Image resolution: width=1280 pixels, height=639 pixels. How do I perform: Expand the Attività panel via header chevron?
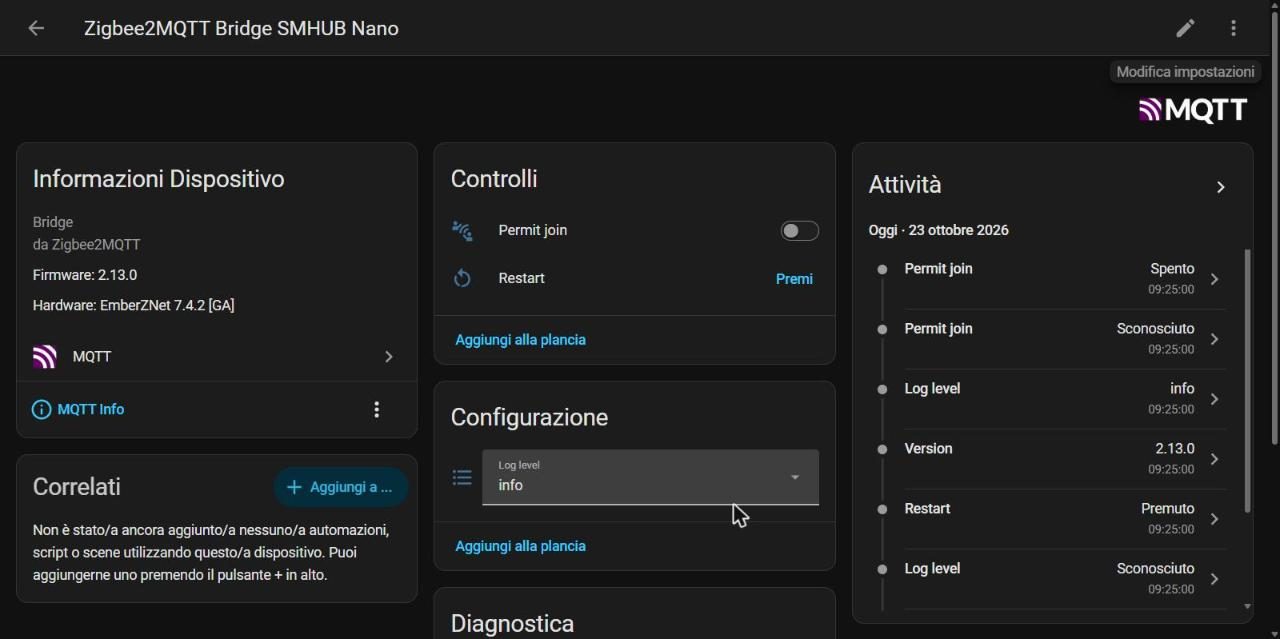tap(1220, 187)
